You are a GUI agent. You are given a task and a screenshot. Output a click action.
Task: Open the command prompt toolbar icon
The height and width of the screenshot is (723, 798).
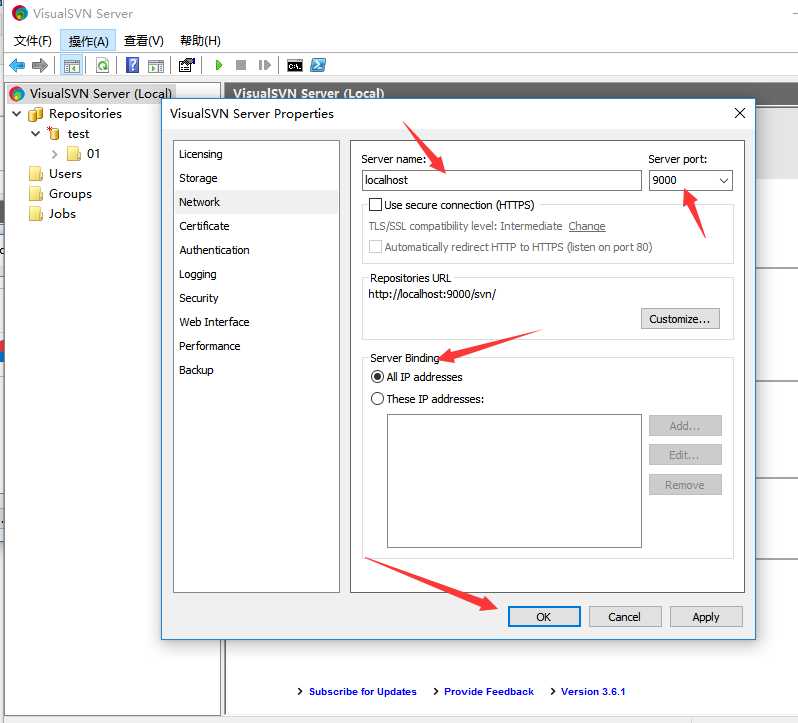[295, 66]
